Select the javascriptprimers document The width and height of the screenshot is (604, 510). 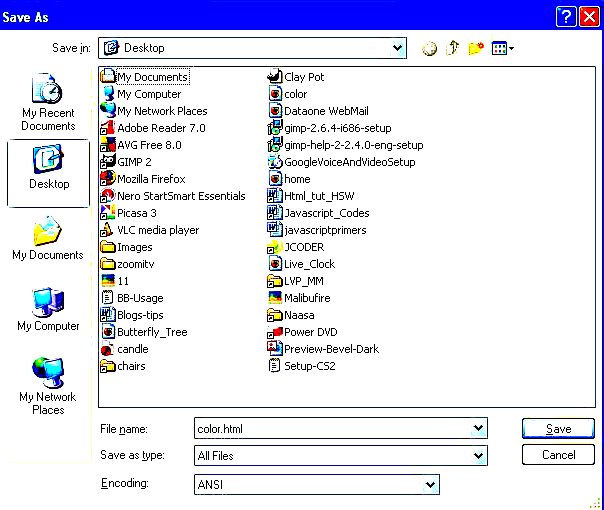click(317, 230)
